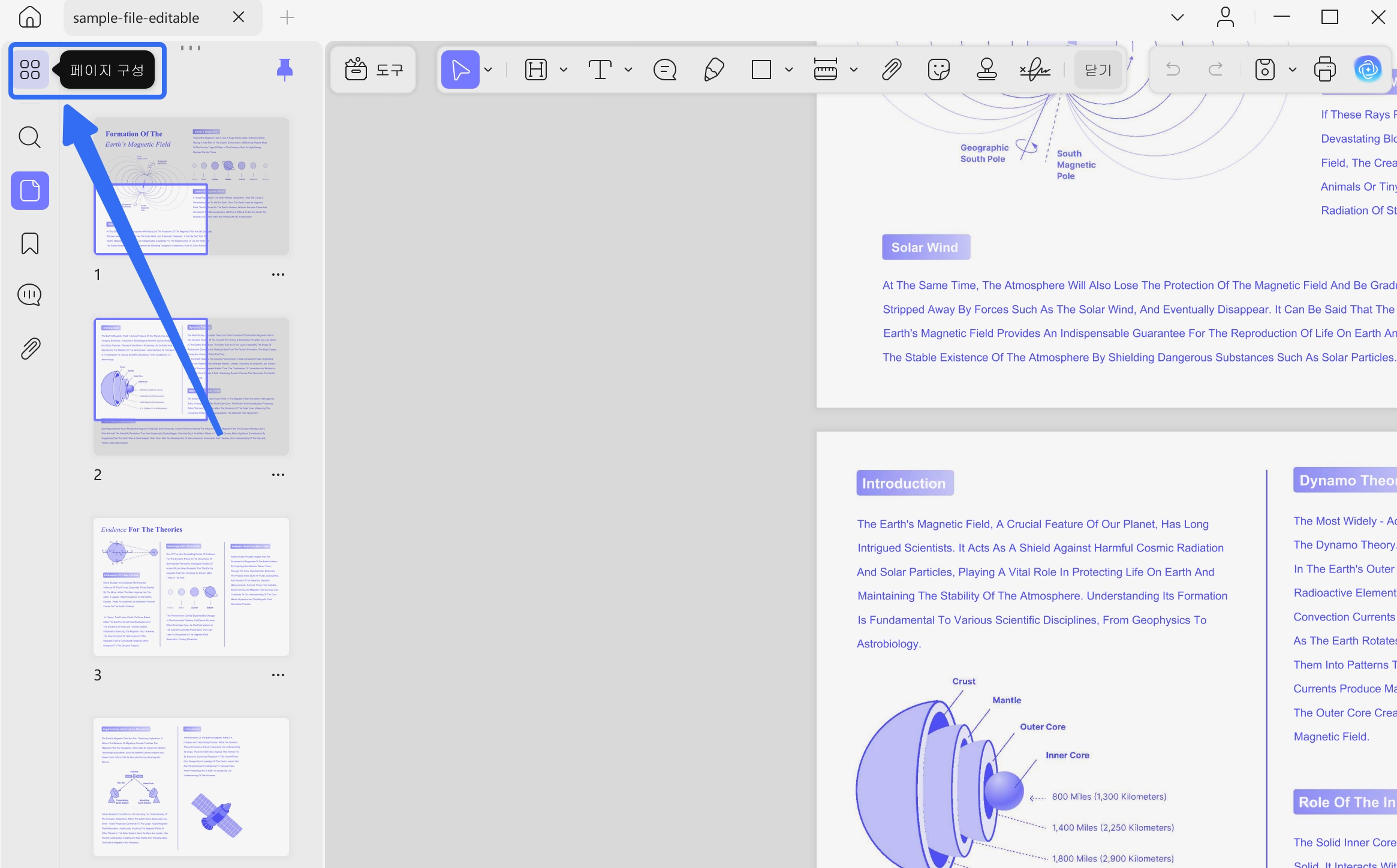
Task: Click the Mantle diagram label
Action: coord(1007,700)
